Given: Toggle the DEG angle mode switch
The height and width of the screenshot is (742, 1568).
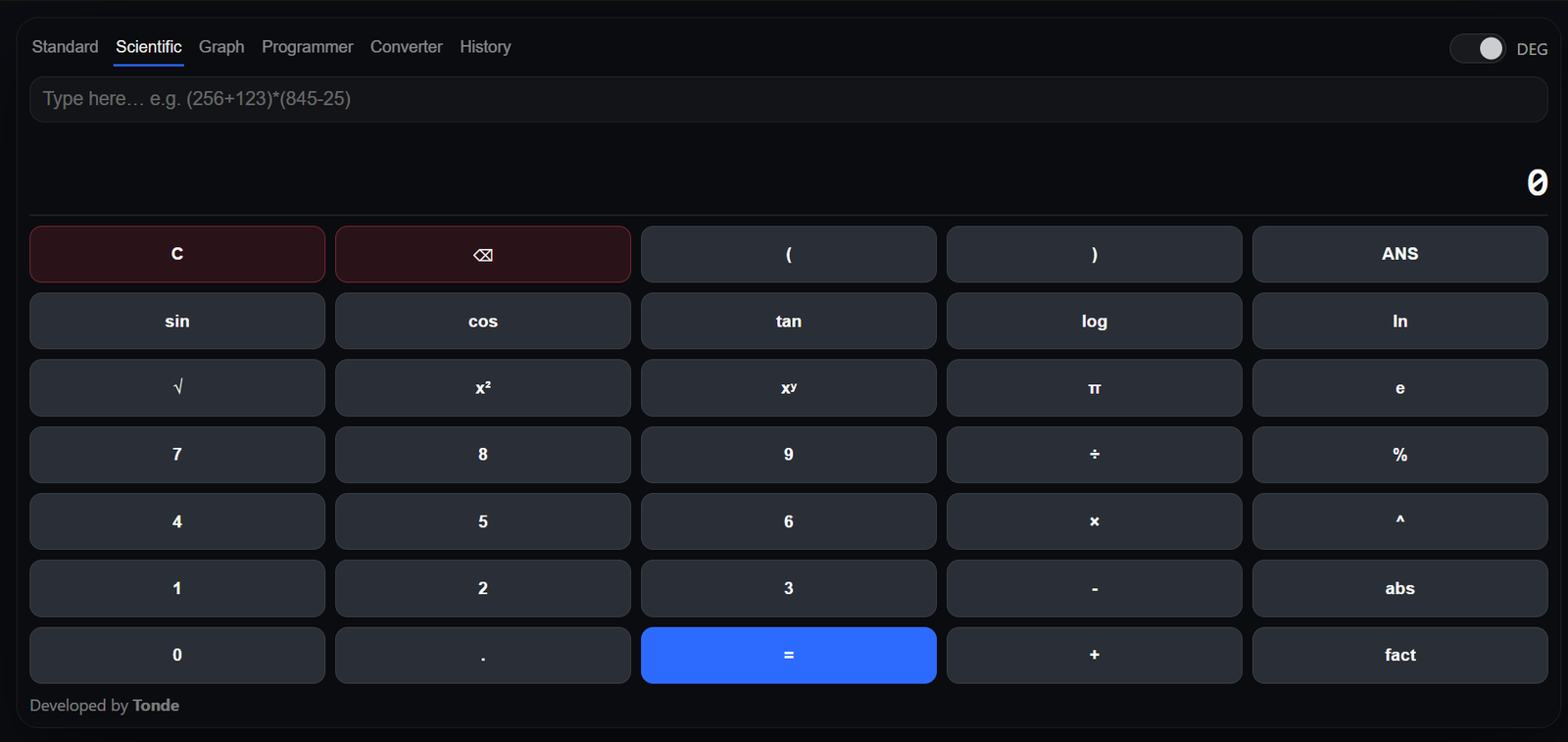Looking at the screenshot, I should (x=1478, y=48).
